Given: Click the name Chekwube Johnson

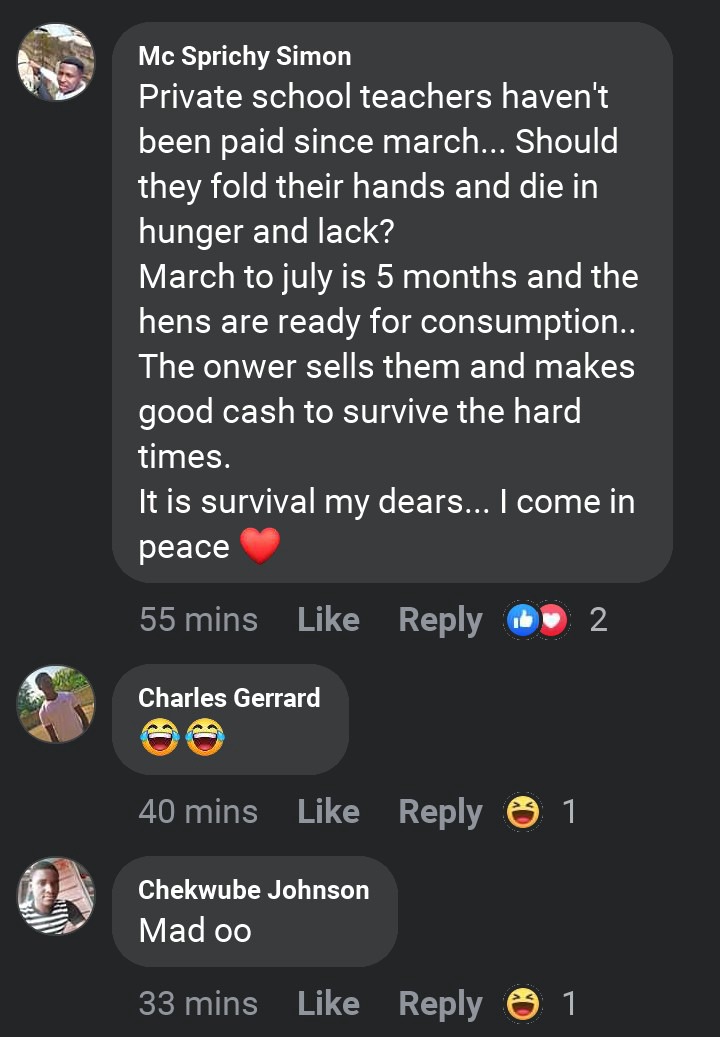Looking at the screenshot, I should 254,890.
